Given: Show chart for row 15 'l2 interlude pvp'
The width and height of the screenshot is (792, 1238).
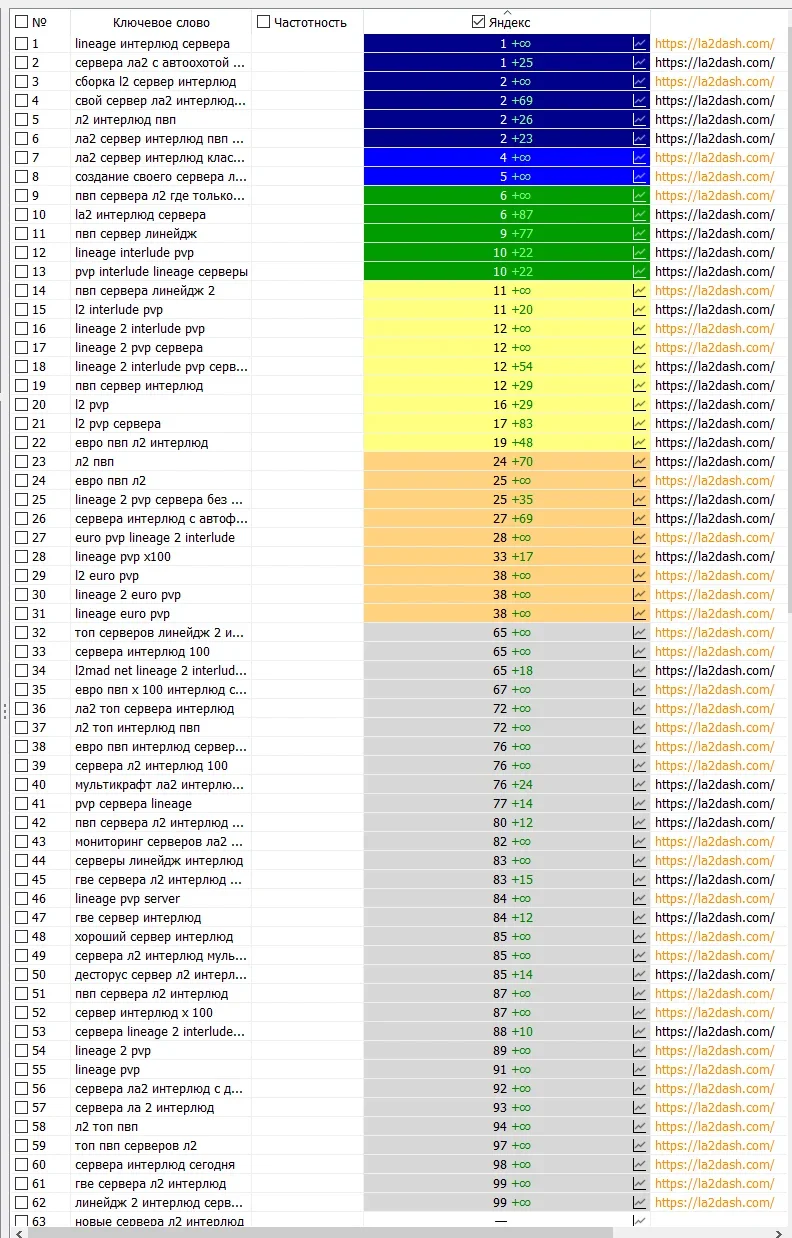Looking at the screenshot, I should tap(640, 309).
